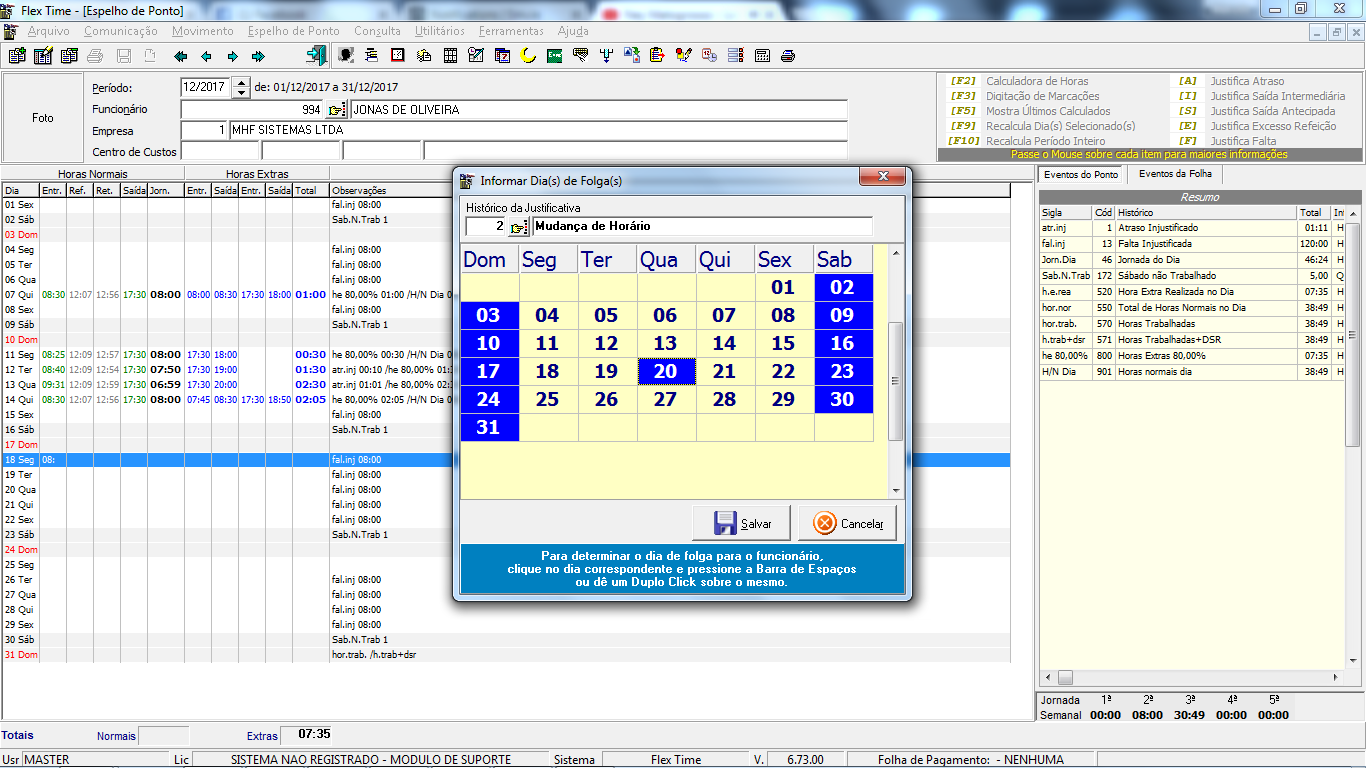The width and height of the screenshot is (1366, 768).
Task: Click the Flex Time app icon in menu bar
Action: [x=10, y=31]
